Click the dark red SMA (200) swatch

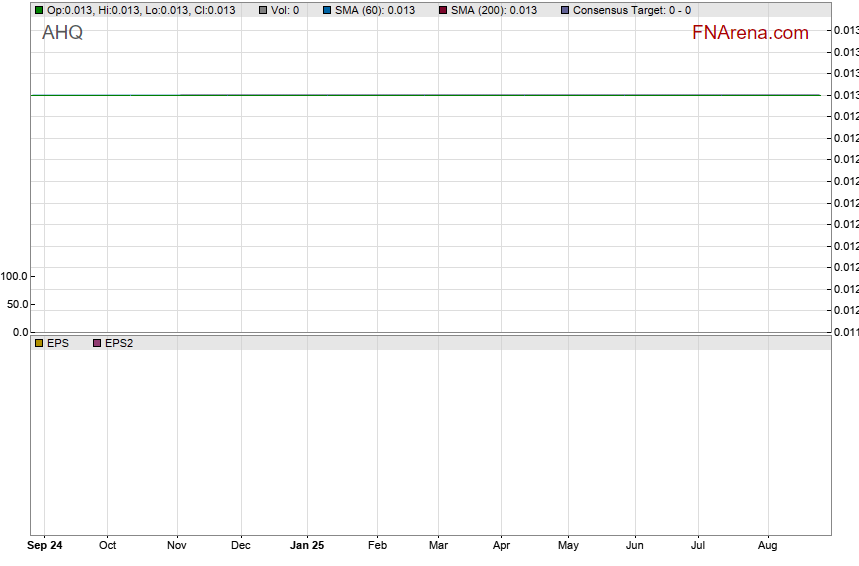443,10
